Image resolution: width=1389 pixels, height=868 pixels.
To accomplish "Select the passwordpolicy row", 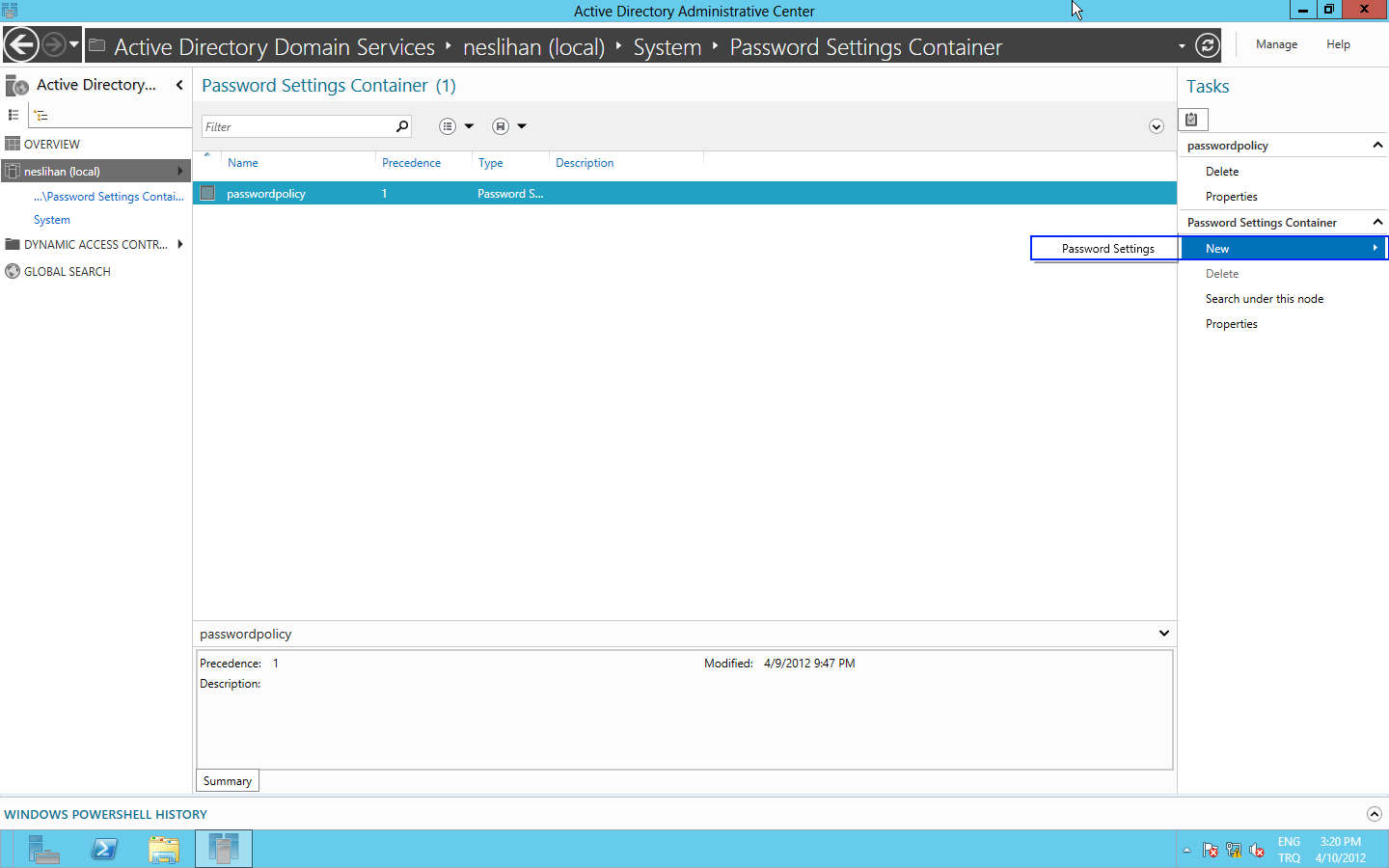I will pyautogui.click(x=685, y=193).
